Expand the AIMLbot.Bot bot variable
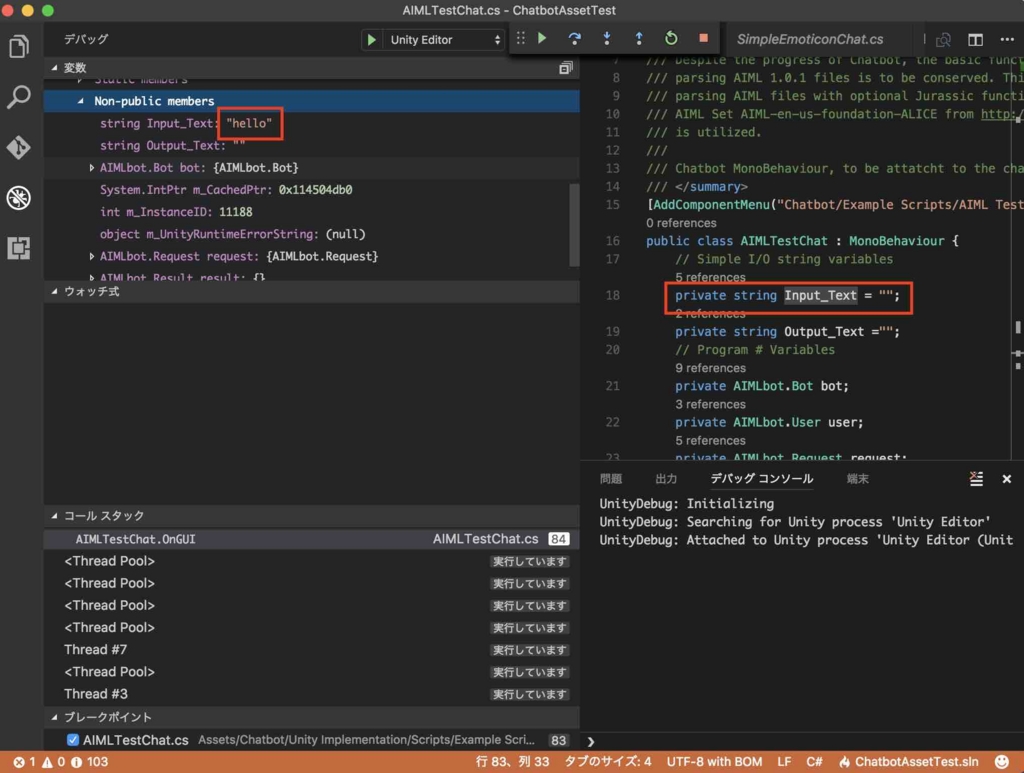Image resolution: width=1024 pixels, height=773 pixels. click(x=91, y=168)
